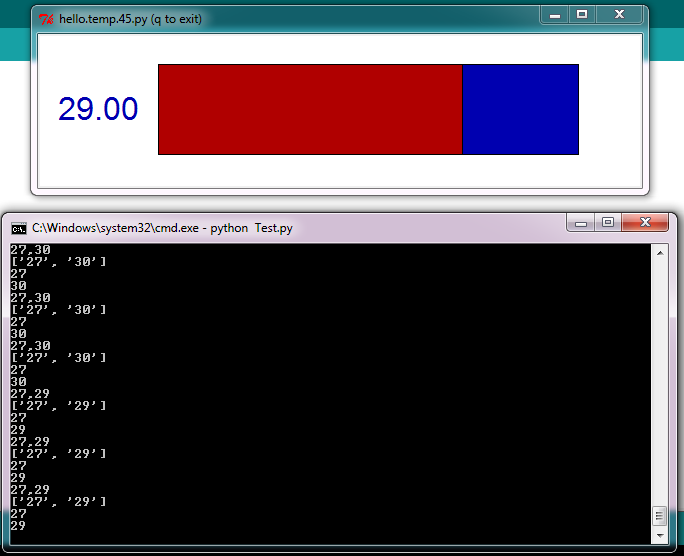Click the 29.00 temperature reading
The image size is (684, 556).
point(98,109)
